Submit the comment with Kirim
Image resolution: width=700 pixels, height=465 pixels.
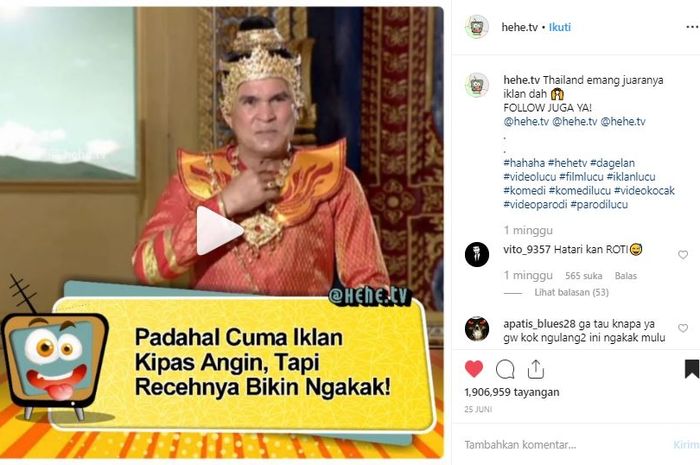[686, 445]
